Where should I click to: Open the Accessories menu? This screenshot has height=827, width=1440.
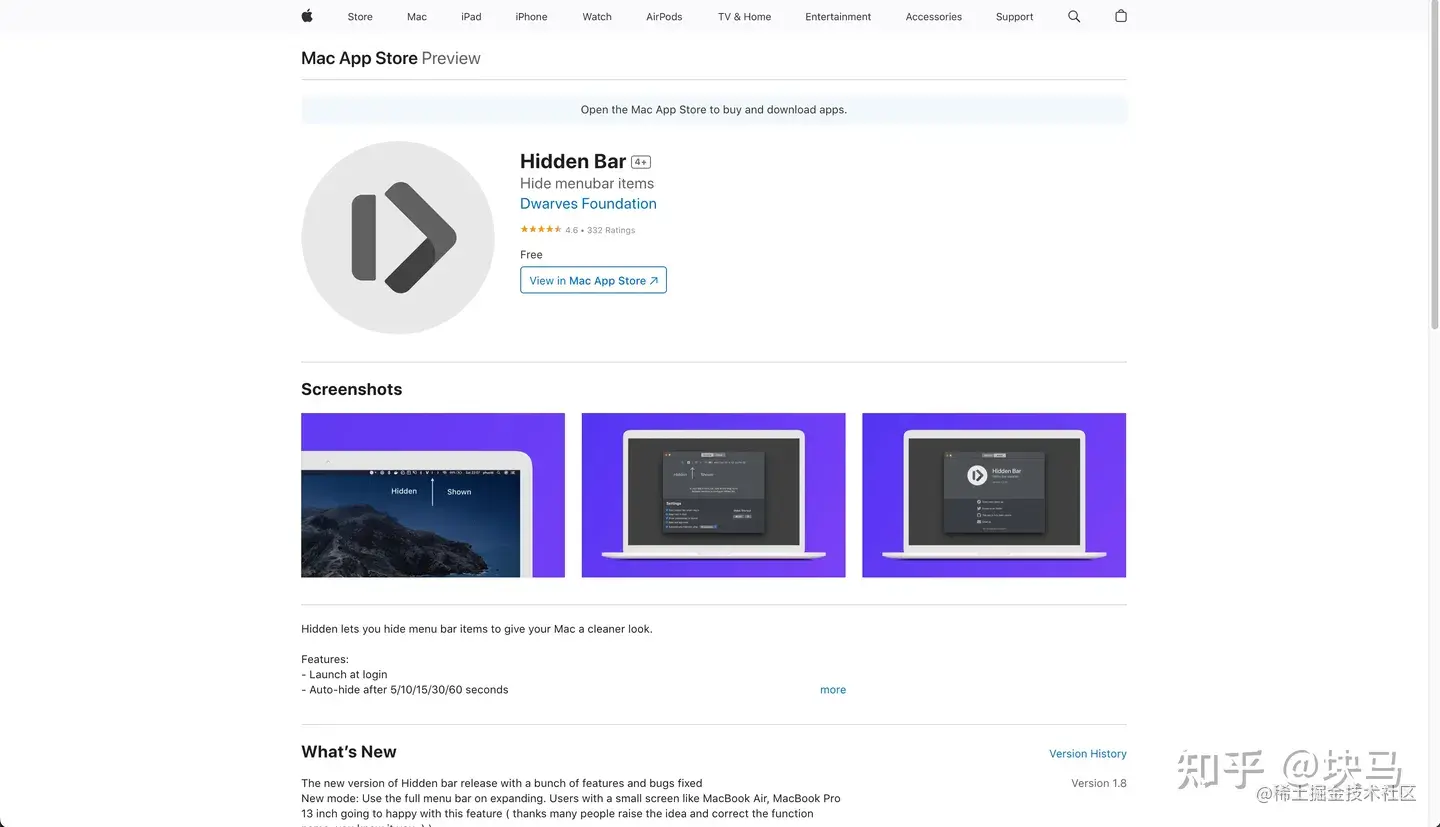(x=933, y=17)
